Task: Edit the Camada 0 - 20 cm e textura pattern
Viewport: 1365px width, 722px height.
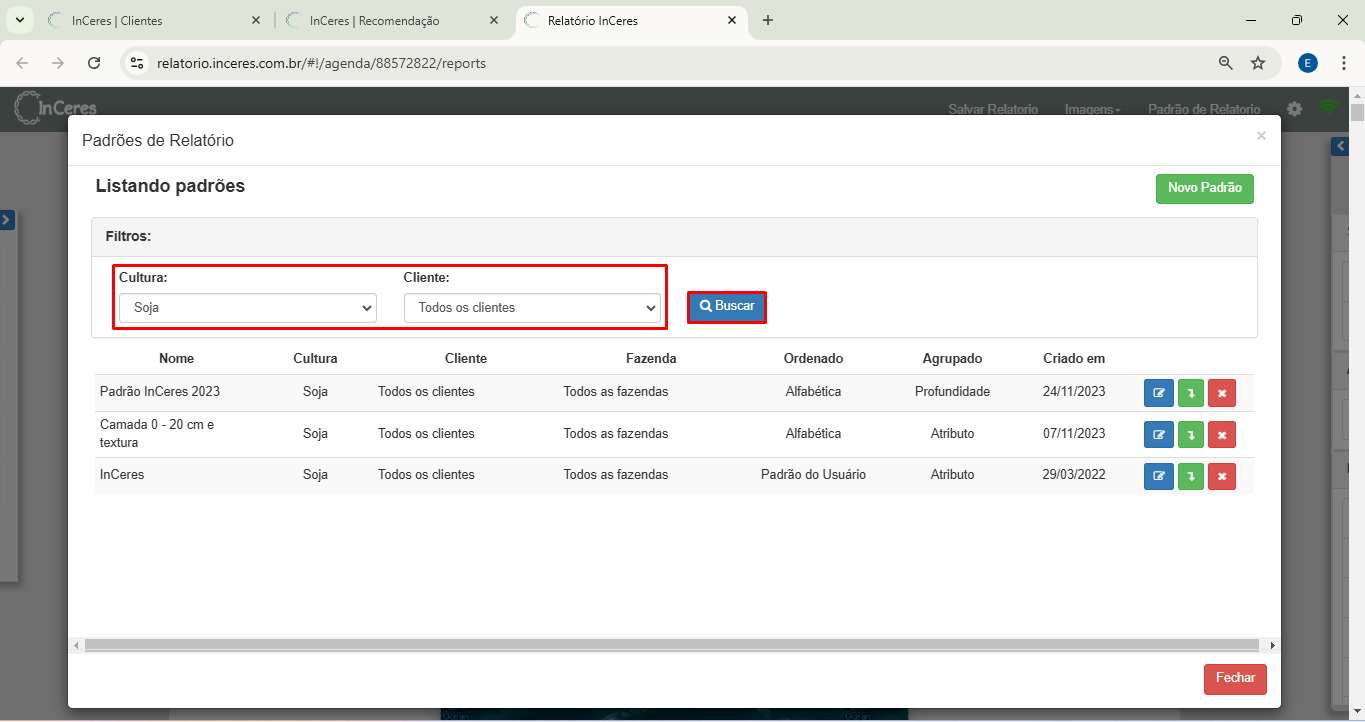Action: (1159, 434)
